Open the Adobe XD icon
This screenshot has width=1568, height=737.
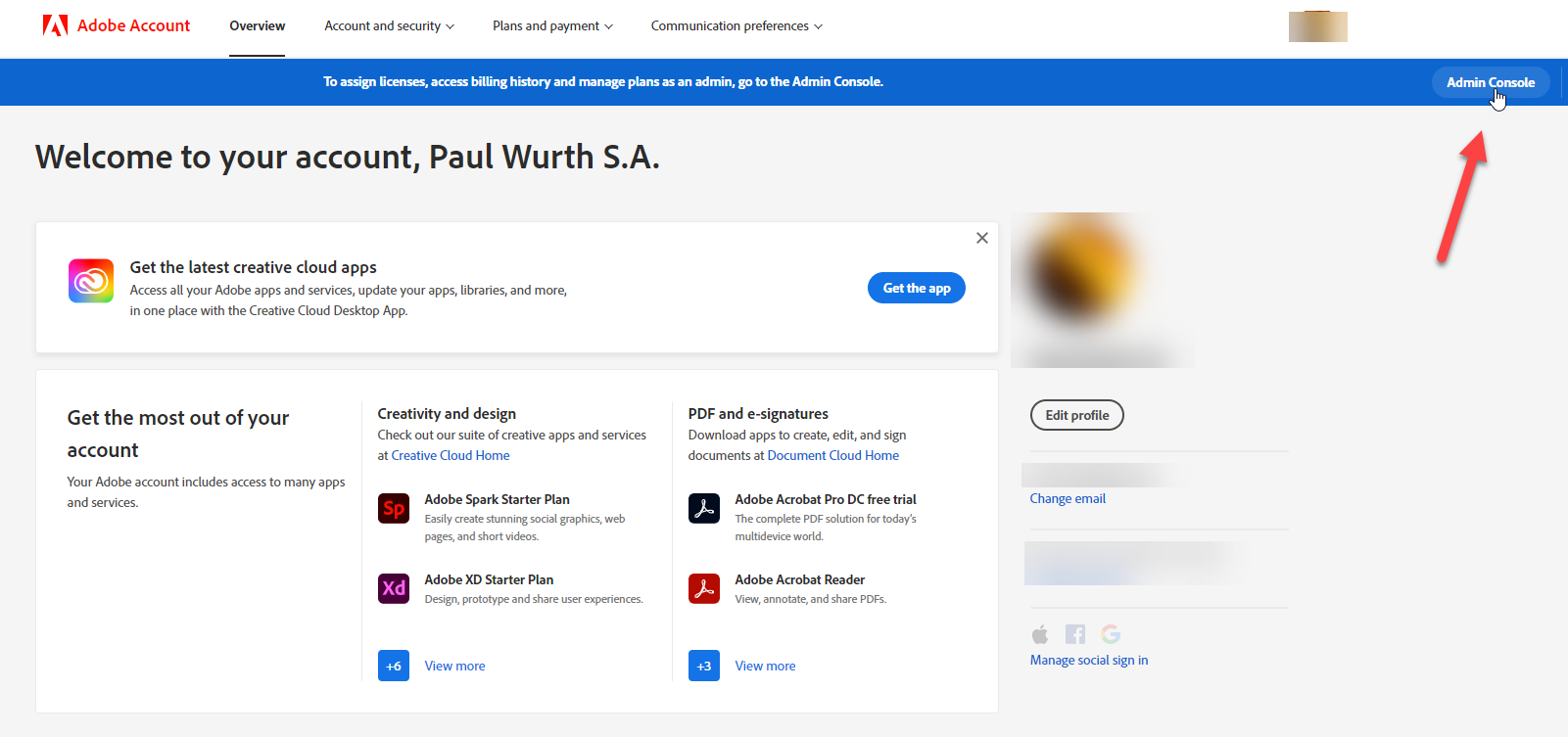click(x=394, y=588)
